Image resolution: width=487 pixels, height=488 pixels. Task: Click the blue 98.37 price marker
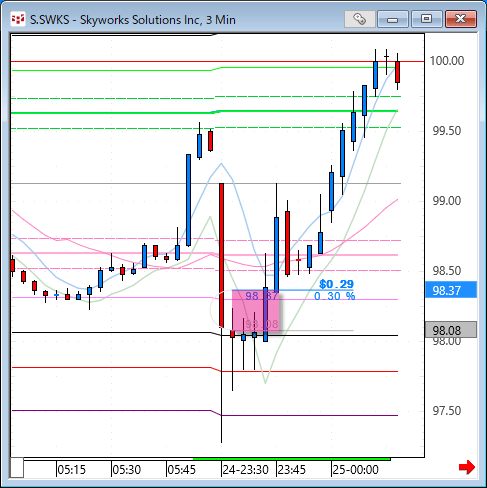coord(451,290)
